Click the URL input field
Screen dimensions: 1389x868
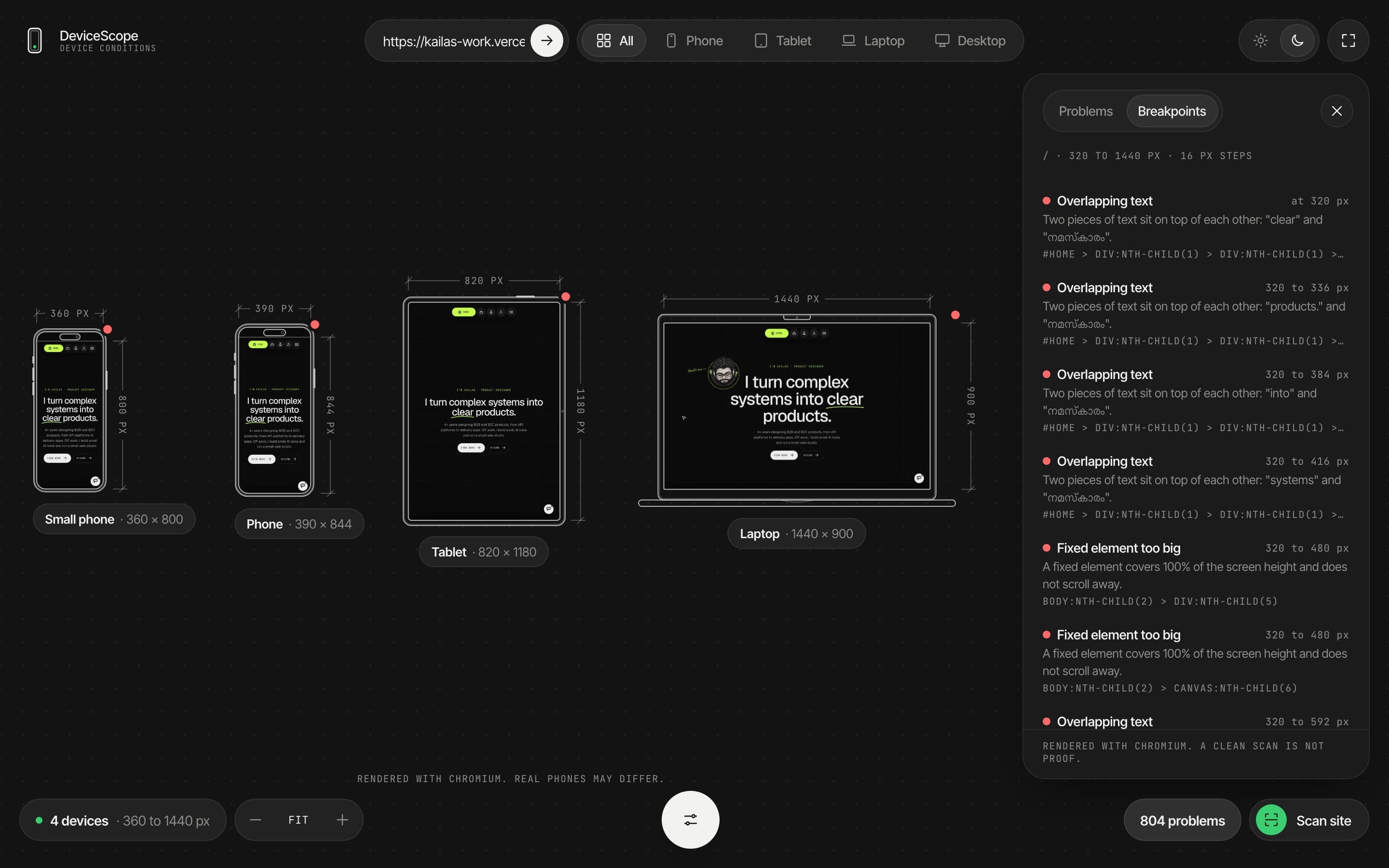pyautogui.click(x=453, y=41)
